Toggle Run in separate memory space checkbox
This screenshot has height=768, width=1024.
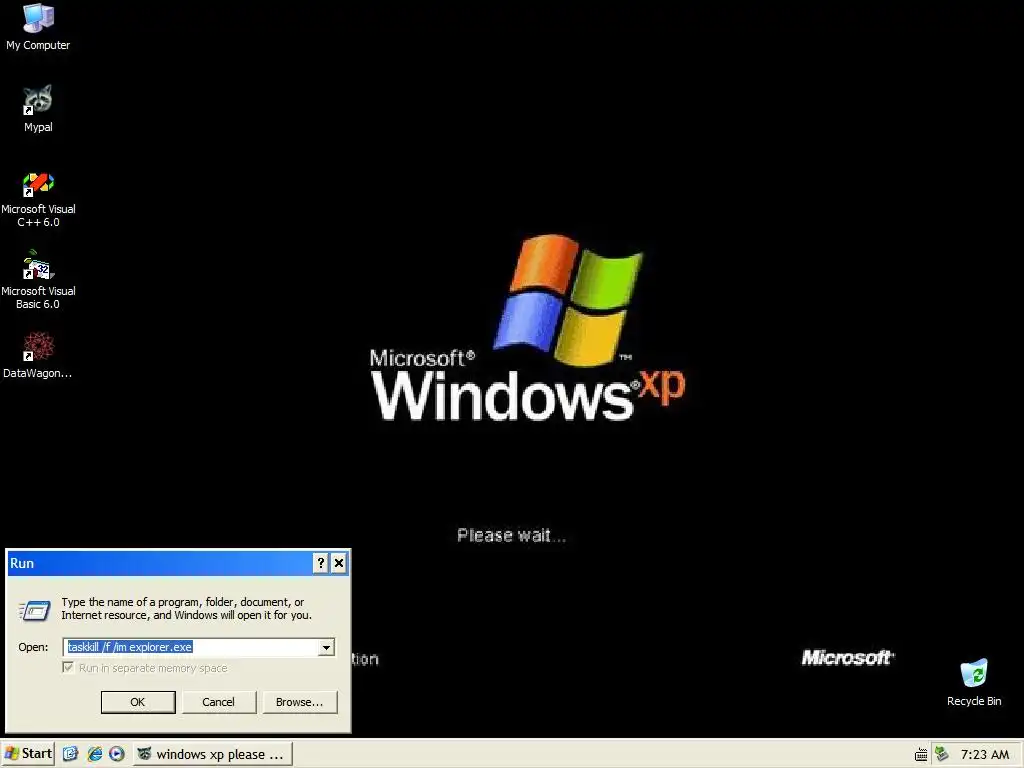click(68, 667)
